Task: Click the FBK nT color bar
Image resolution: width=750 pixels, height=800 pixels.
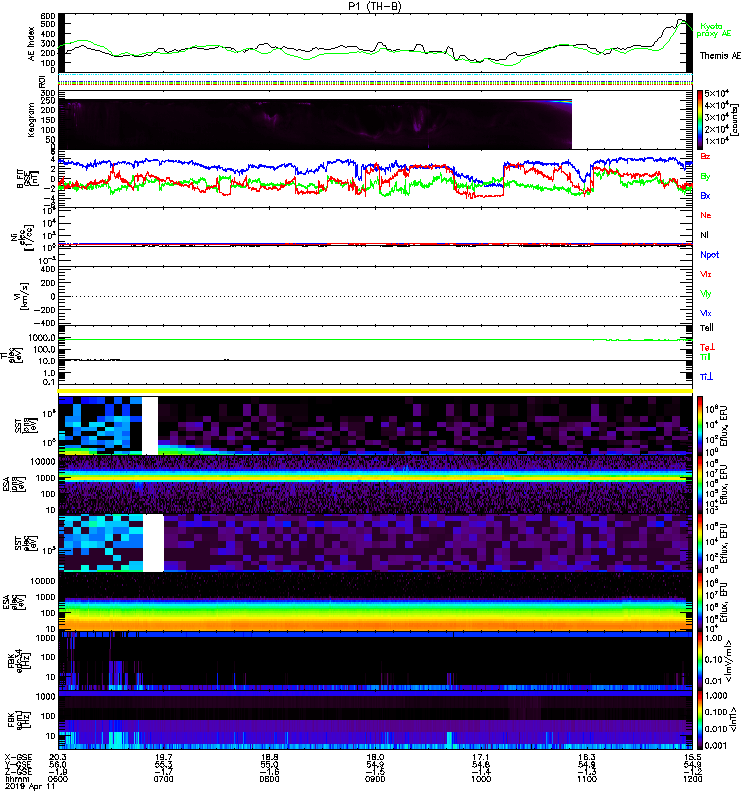Action: click(700, 720)
